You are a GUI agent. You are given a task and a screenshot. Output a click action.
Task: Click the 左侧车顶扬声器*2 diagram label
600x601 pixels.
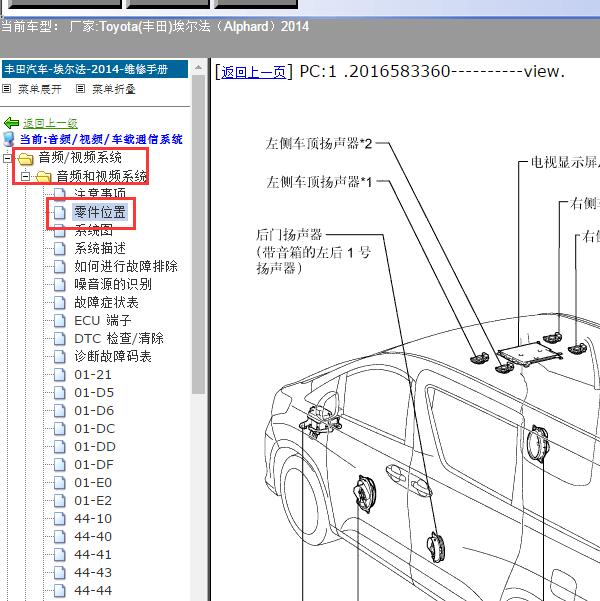[x=319, y=144]
